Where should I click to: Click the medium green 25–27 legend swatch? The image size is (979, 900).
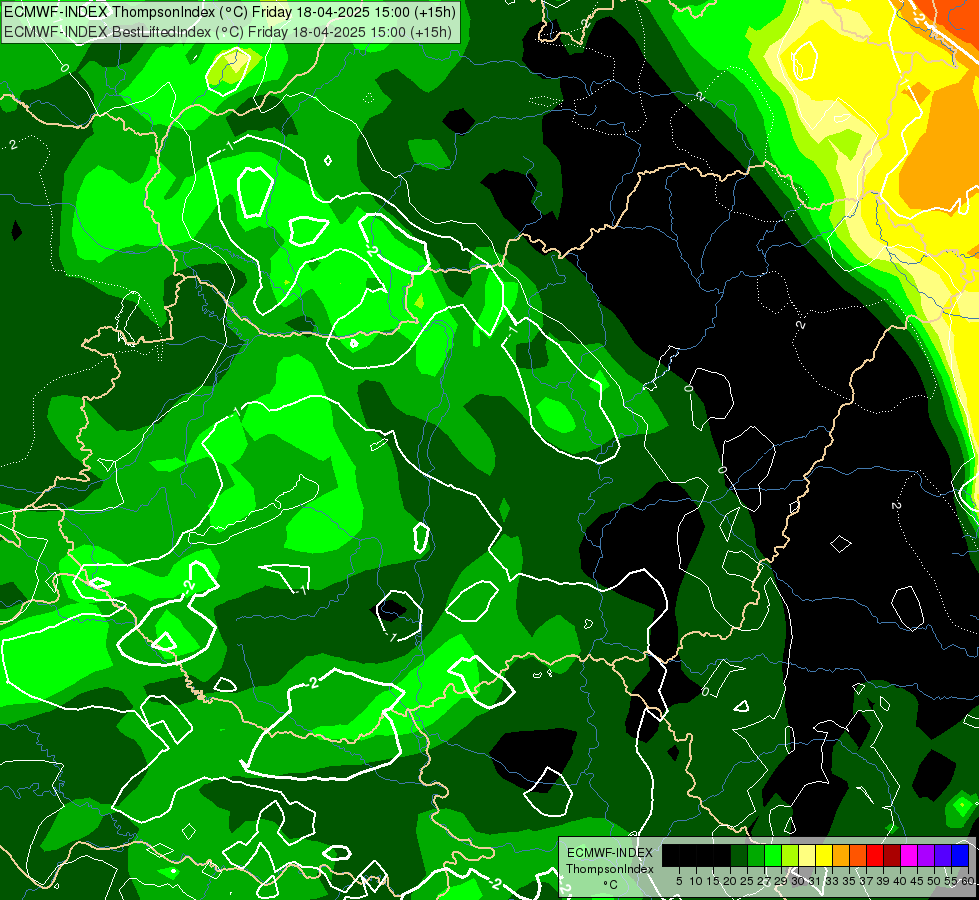coord(756,855)
